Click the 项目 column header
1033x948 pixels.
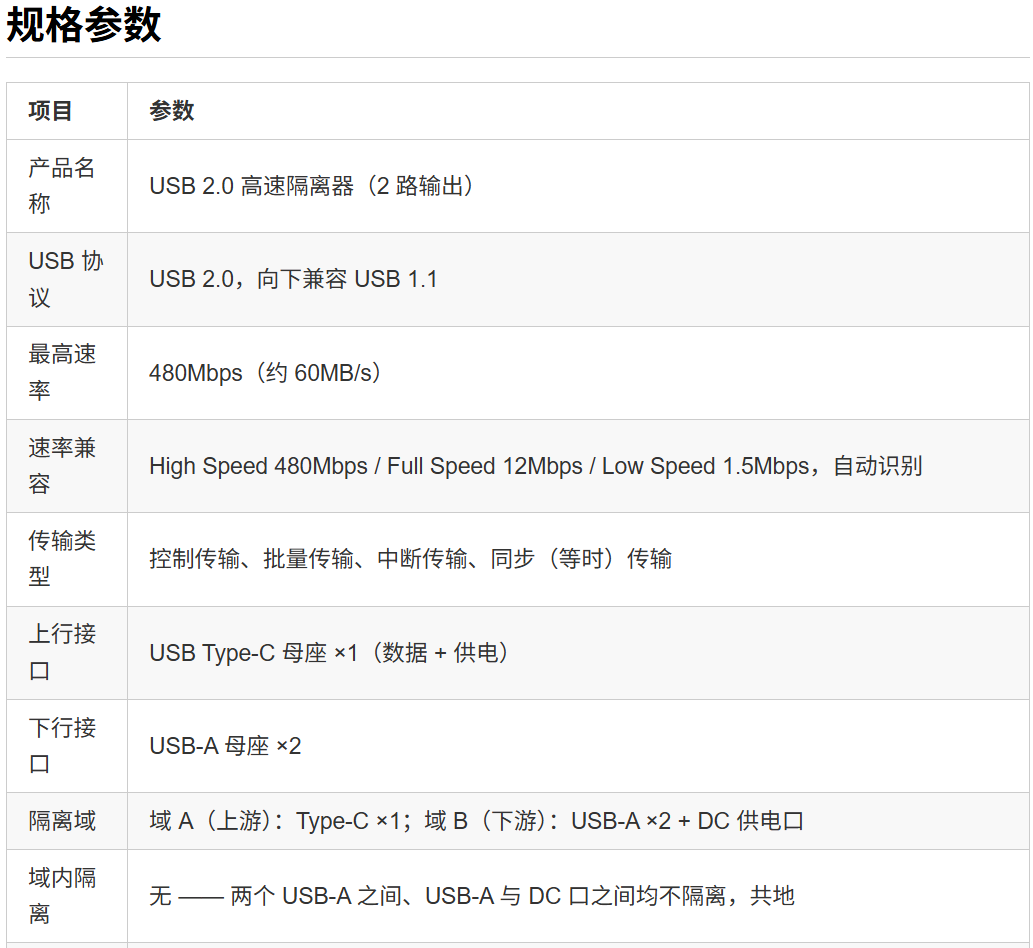(x=50, y=111)
